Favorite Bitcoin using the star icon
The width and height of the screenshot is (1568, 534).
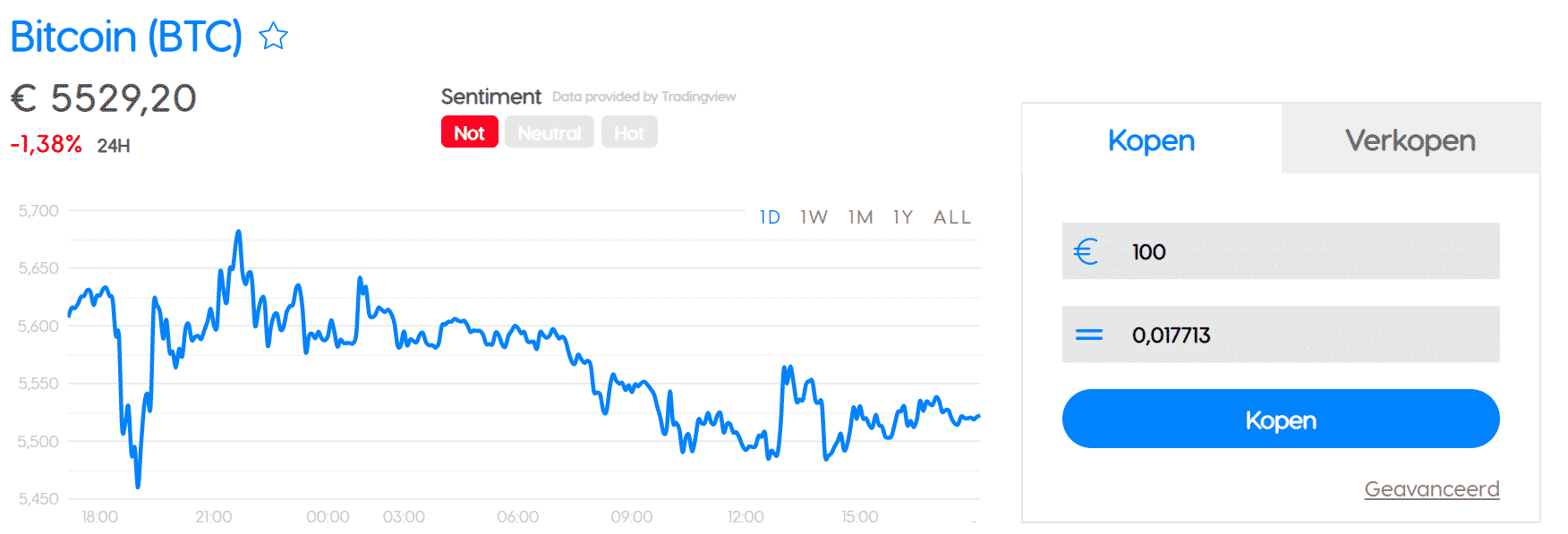pos(274,37)
